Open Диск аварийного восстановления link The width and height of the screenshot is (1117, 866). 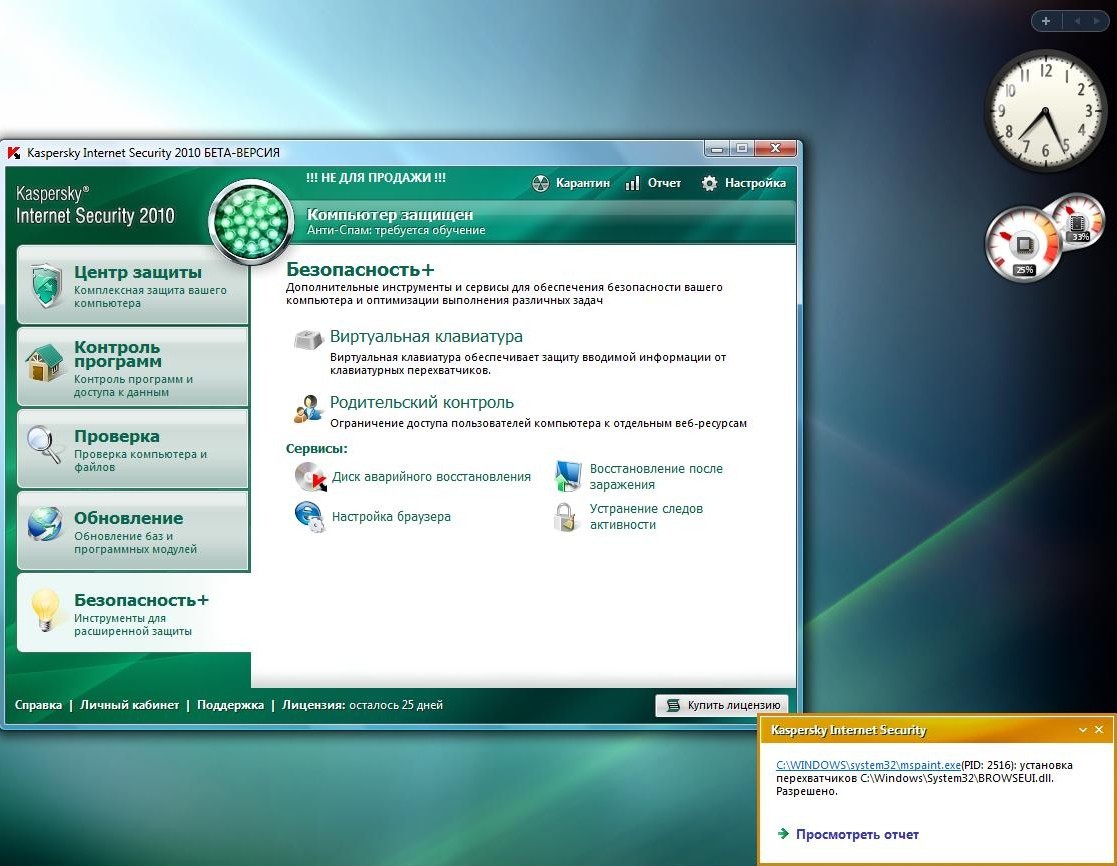[431, 476]
